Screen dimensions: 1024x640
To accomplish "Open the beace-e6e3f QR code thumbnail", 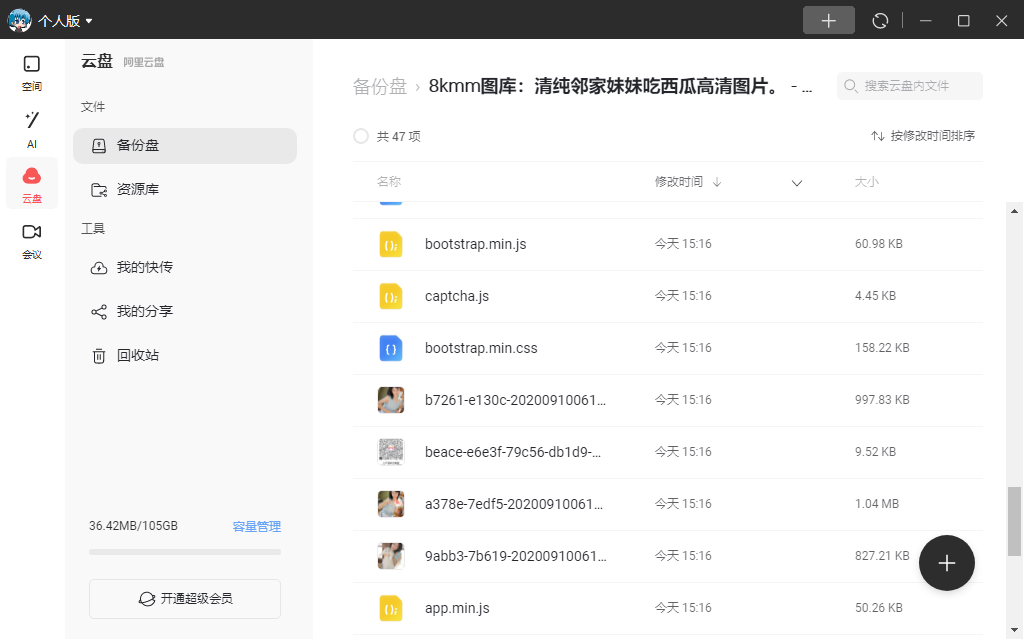I will [391, 452].
